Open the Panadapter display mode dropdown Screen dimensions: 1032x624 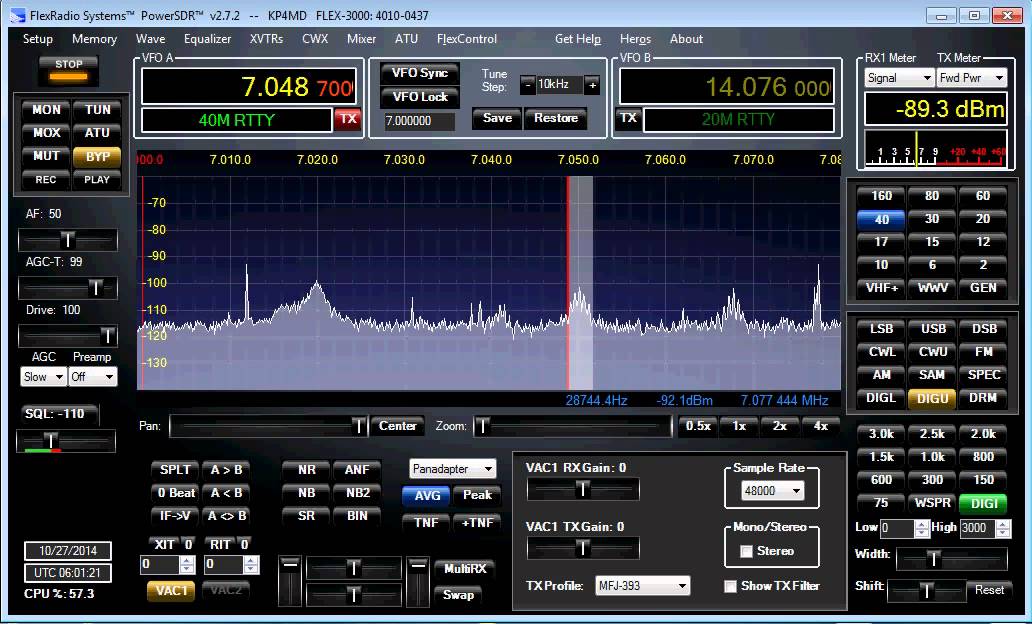(x=453, y=469)
